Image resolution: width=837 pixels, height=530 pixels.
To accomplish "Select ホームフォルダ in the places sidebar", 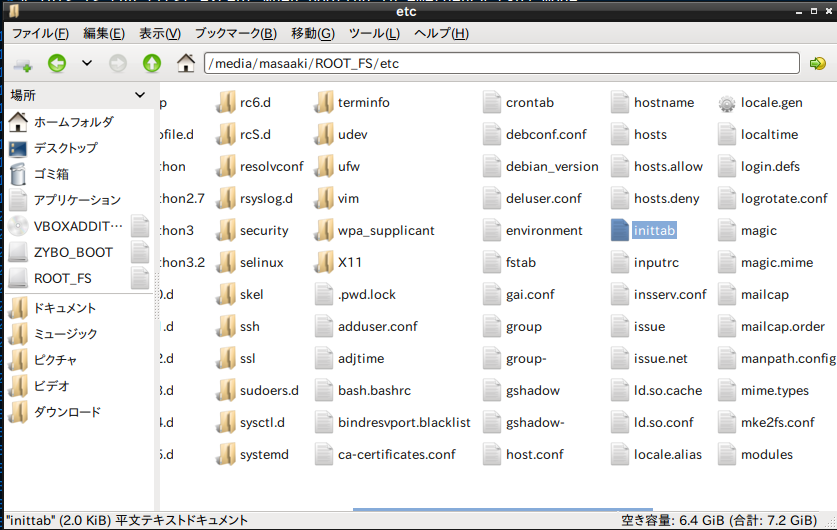I will point(74,122).
